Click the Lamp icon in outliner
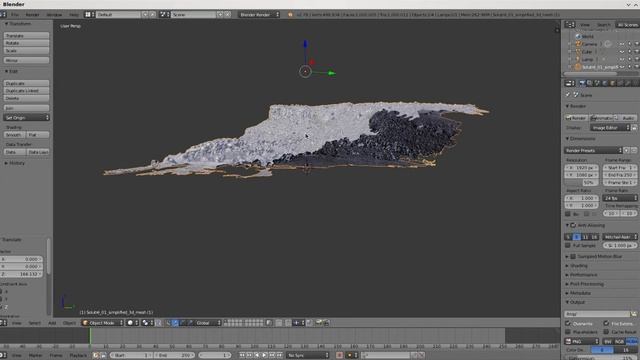Viewport: 640px width, 360px height. [x=578, y=60]
